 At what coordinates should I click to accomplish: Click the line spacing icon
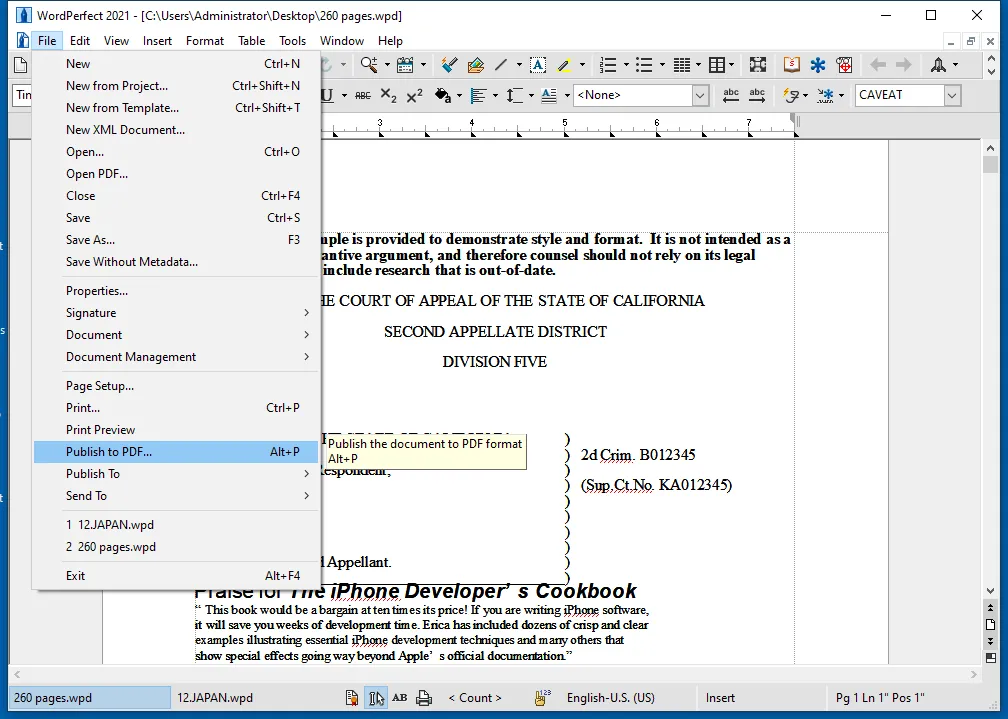514,95
